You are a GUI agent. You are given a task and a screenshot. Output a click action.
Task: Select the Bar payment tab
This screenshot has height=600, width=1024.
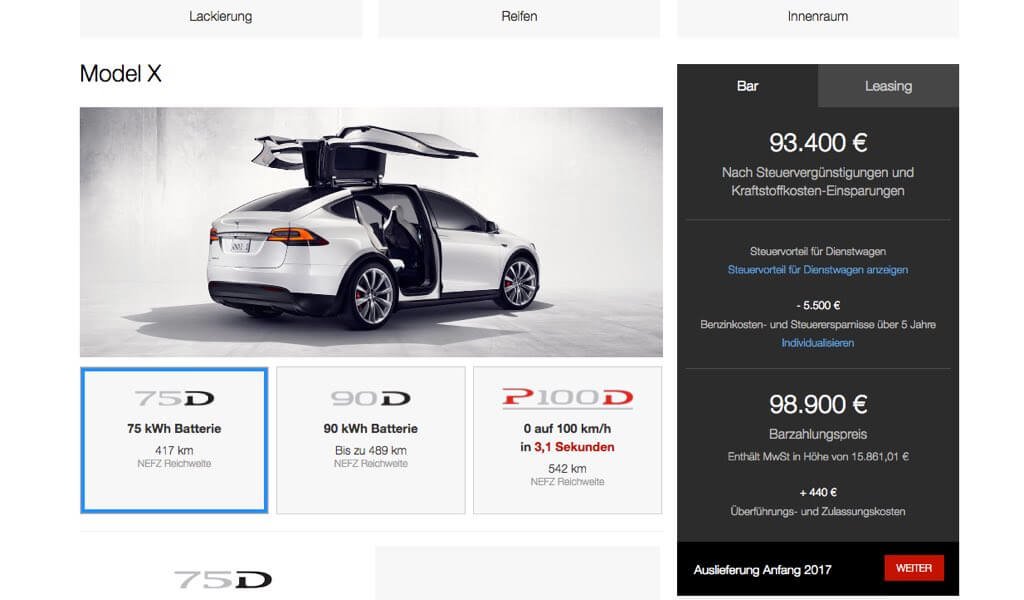pyautogui.click(x=747, y=86)
